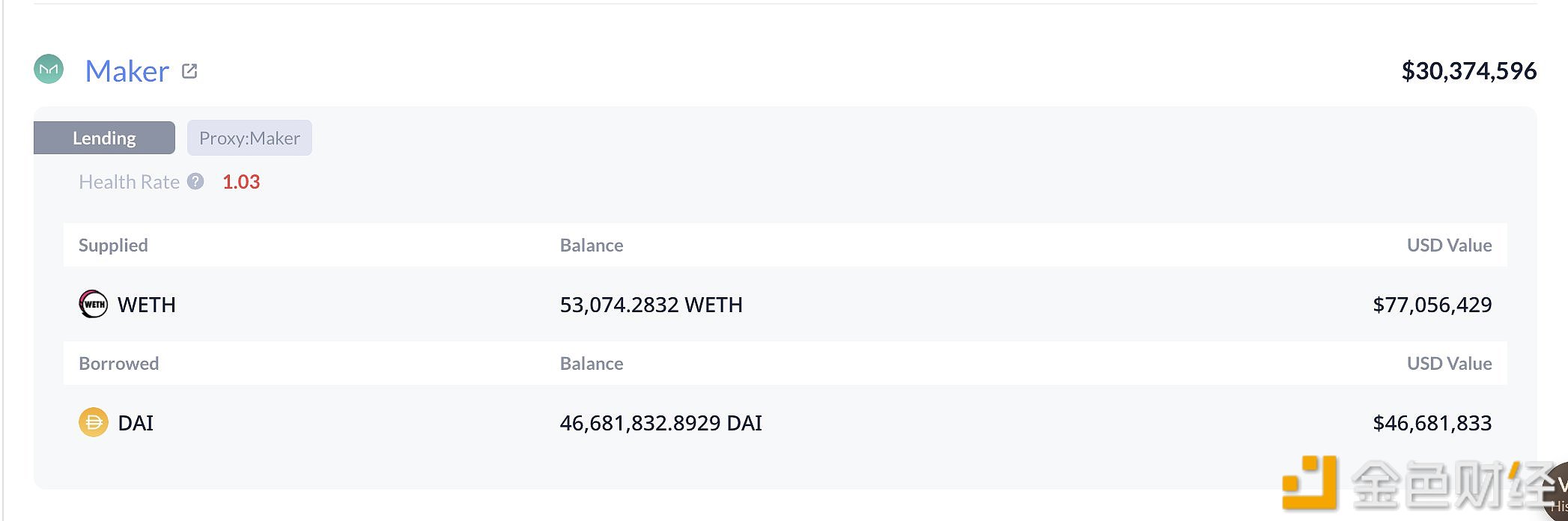Select the DAI asset name
Viewport: 1568px width, 521px height.
point(136,423)
